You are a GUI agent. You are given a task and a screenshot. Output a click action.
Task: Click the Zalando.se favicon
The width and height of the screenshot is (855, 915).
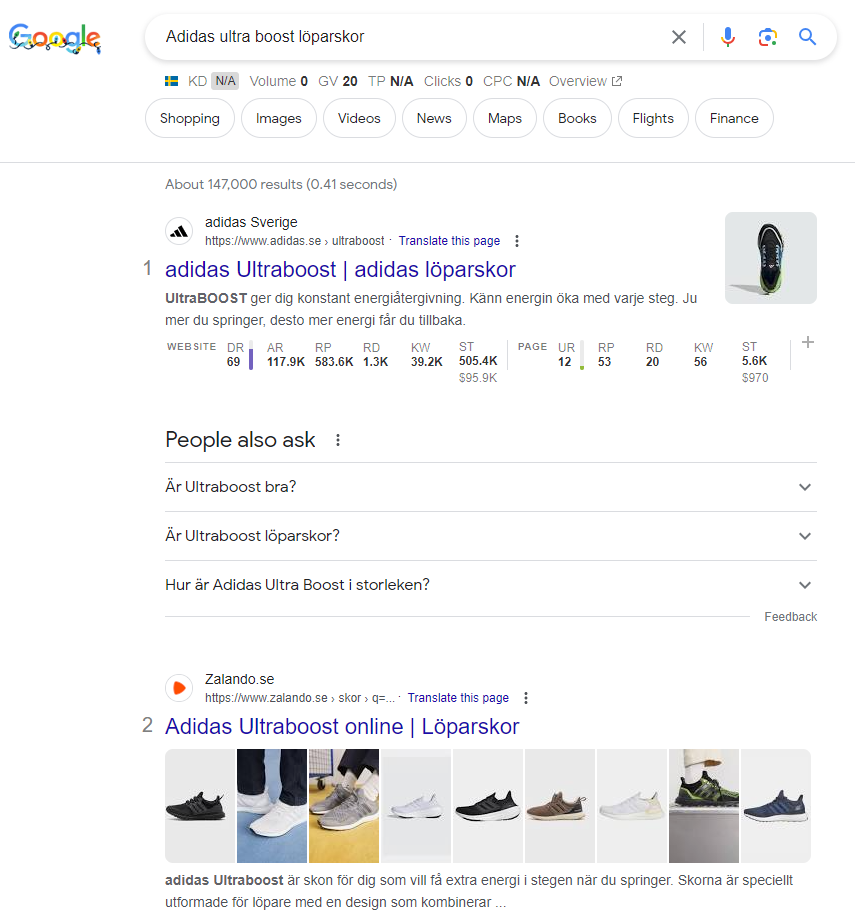(179, 688)
